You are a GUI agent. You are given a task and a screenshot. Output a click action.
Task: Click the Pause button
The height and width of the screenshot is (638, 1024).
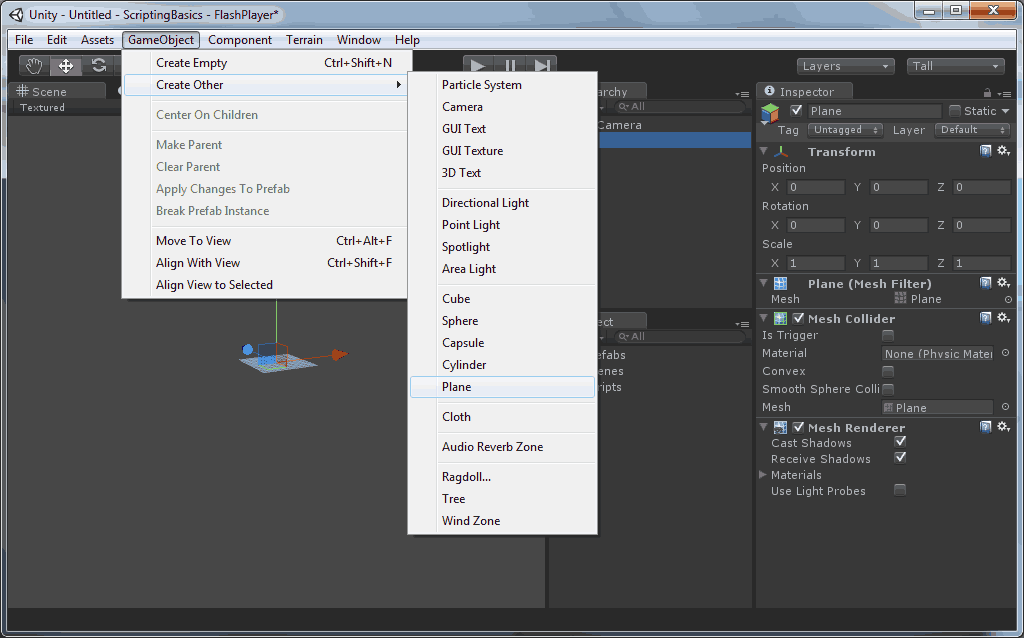coord(510,65)
